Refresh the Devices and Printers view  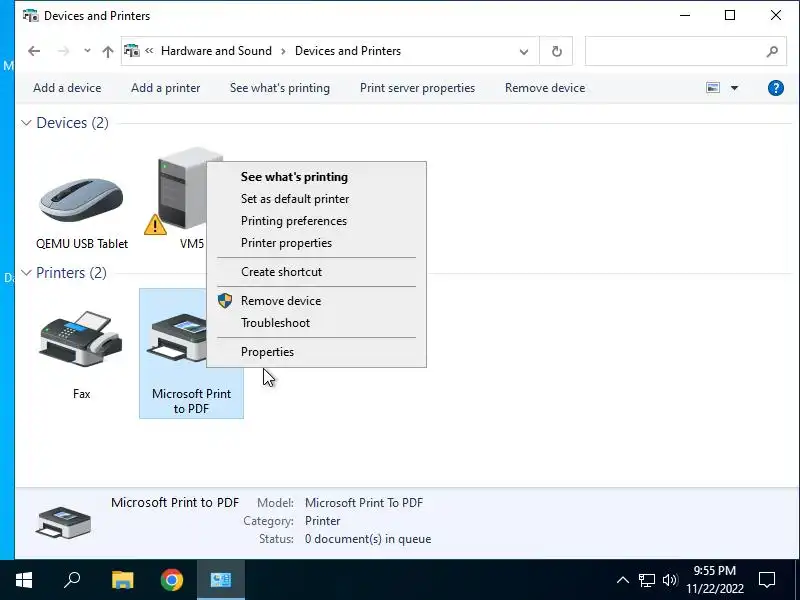tap(557, 51)
